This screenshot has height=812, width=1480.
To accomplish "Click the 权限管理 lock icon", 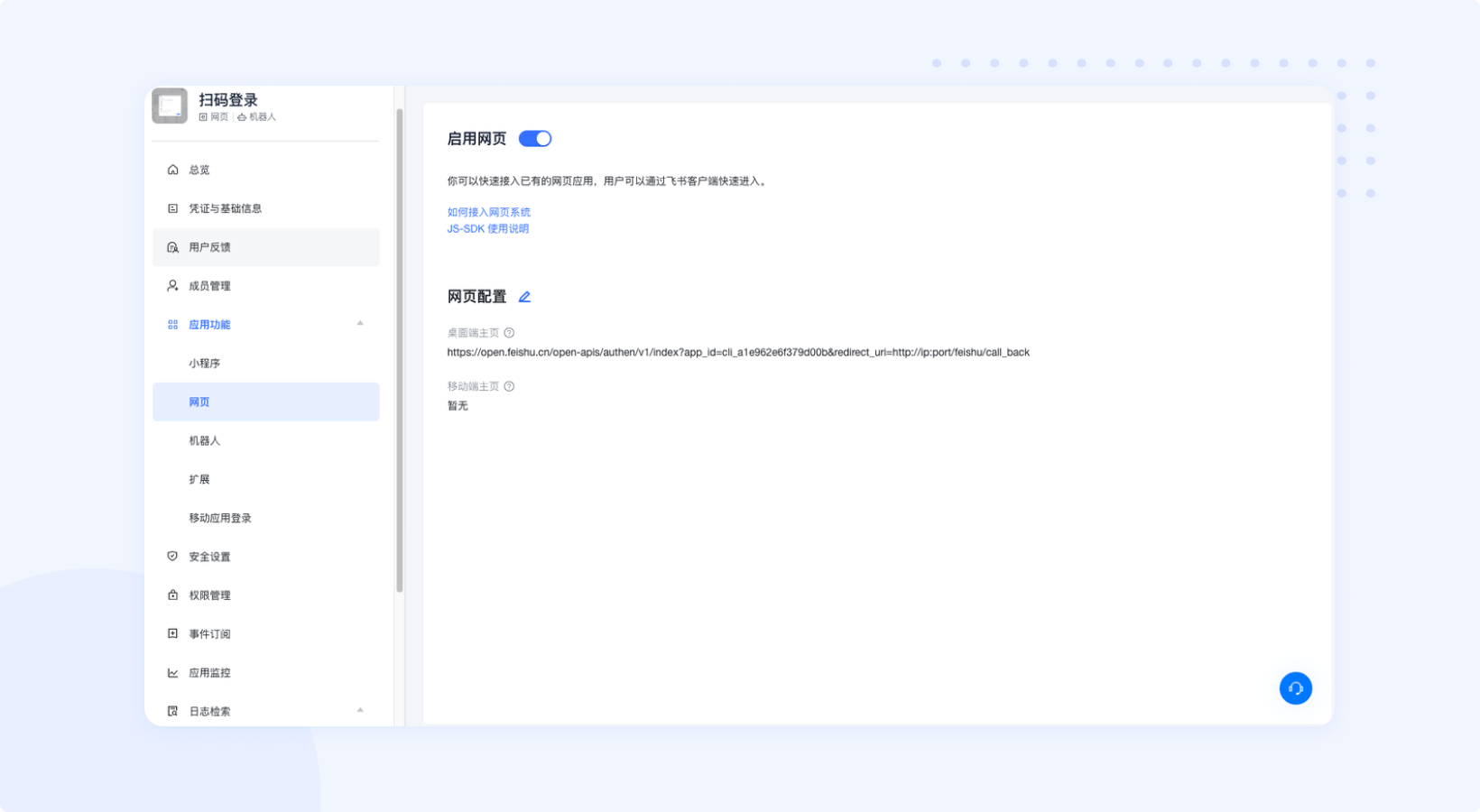I will pyautogui.click(x=172, y=595).
